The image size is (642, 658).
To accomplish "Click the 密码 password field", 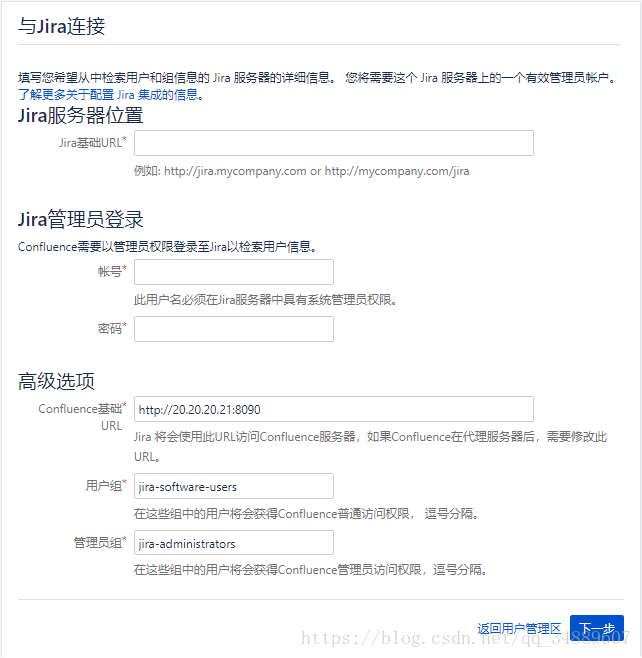I will pos(234,329).
